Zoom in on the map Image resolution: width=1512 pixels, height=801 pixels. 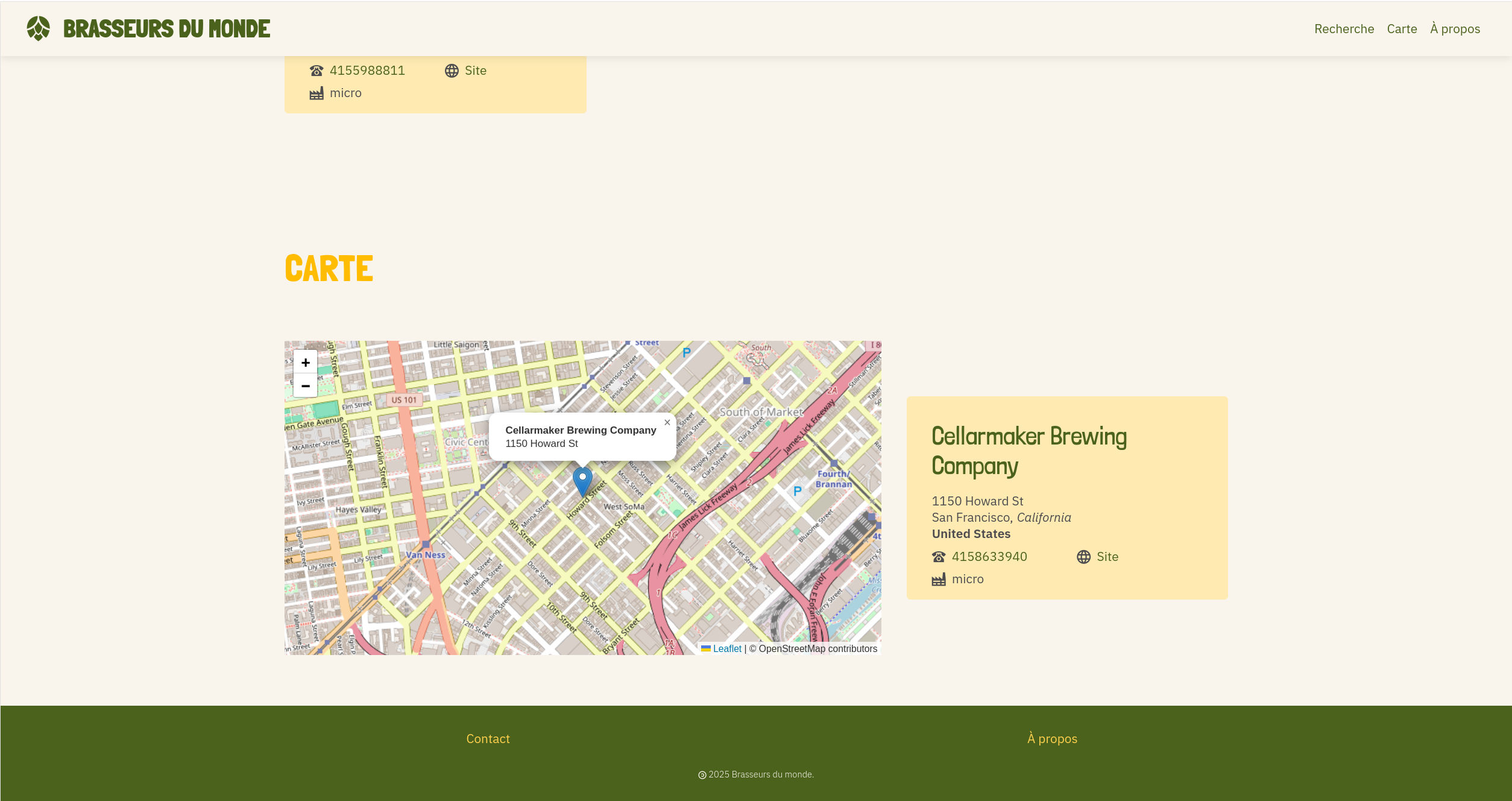[305, 363]
